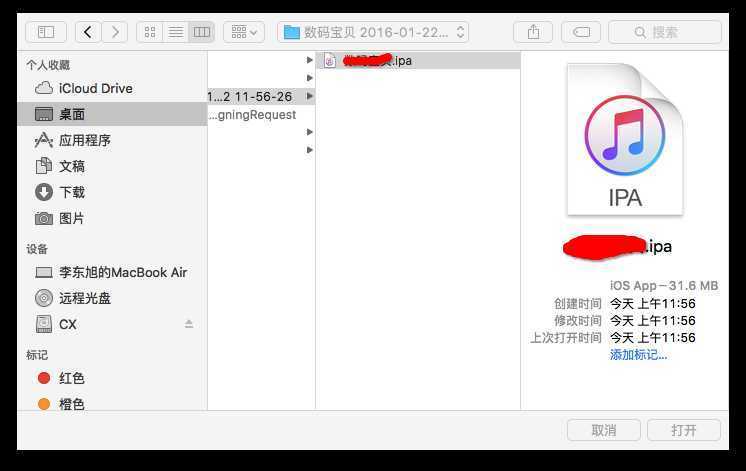Expand the first folder row arrow
The height and width of the screenshot is (471, 746).
310,60
